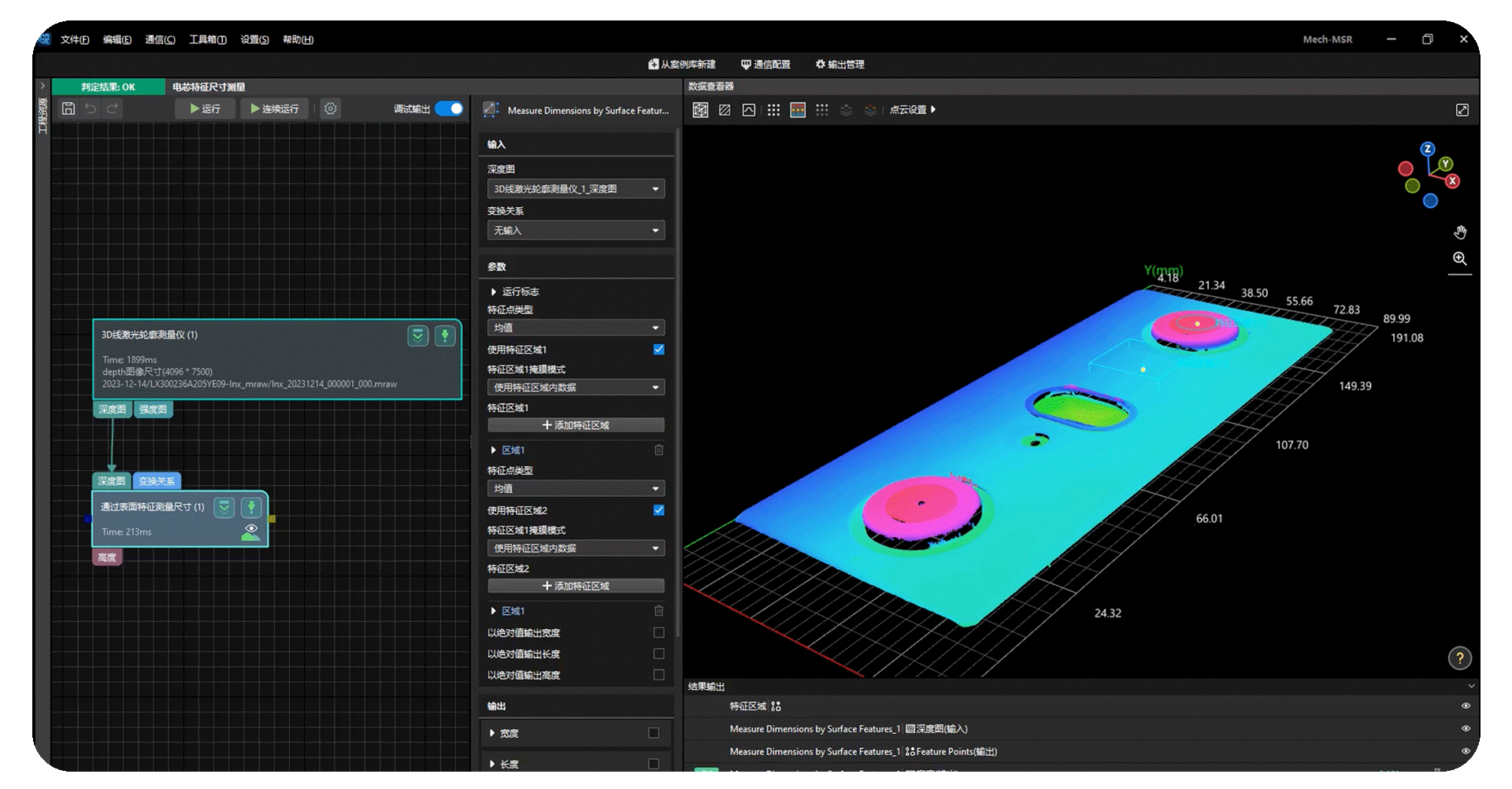Viewport: 1512px width, 789px height.
Task: Open the 设置(S) menu
Action: point(254,39)
